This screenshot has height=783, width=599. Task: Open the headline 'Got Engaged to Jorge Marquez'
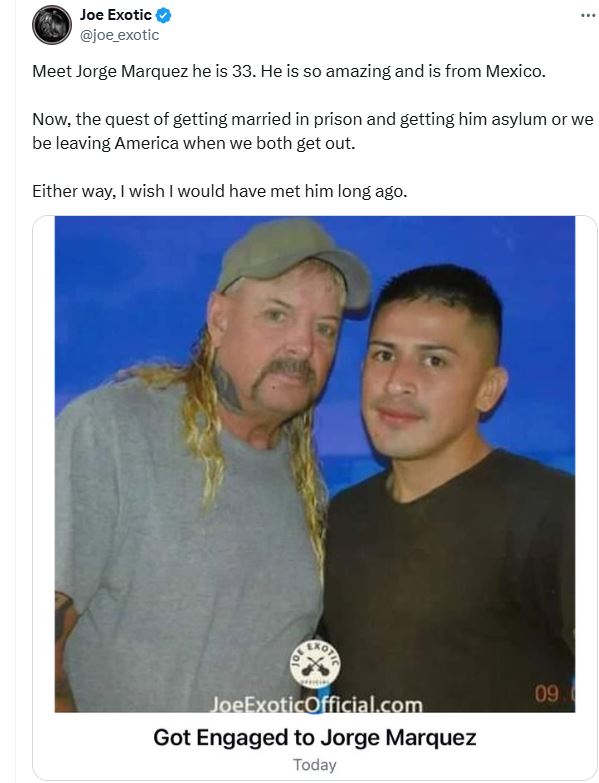pos(314,738)
